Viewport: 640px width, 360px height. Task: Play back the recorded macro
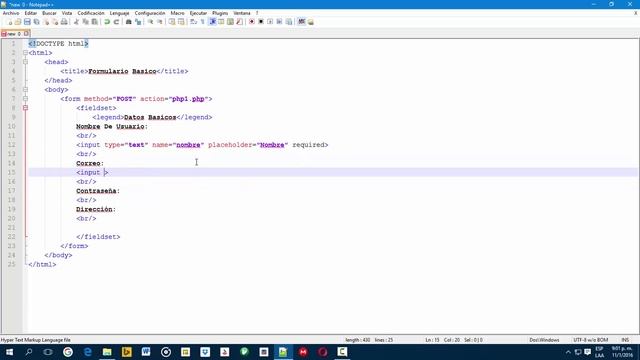(270, 22)
